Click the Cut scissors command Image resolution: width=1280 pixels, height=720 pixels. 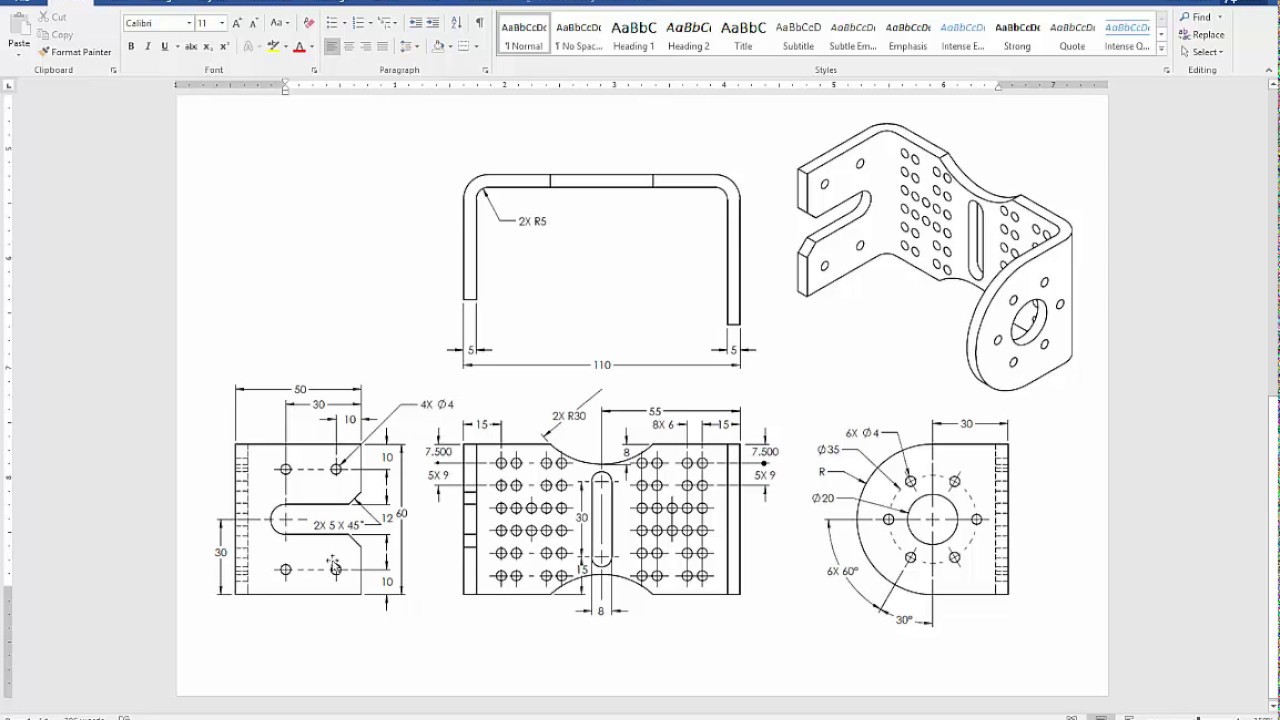53,17
